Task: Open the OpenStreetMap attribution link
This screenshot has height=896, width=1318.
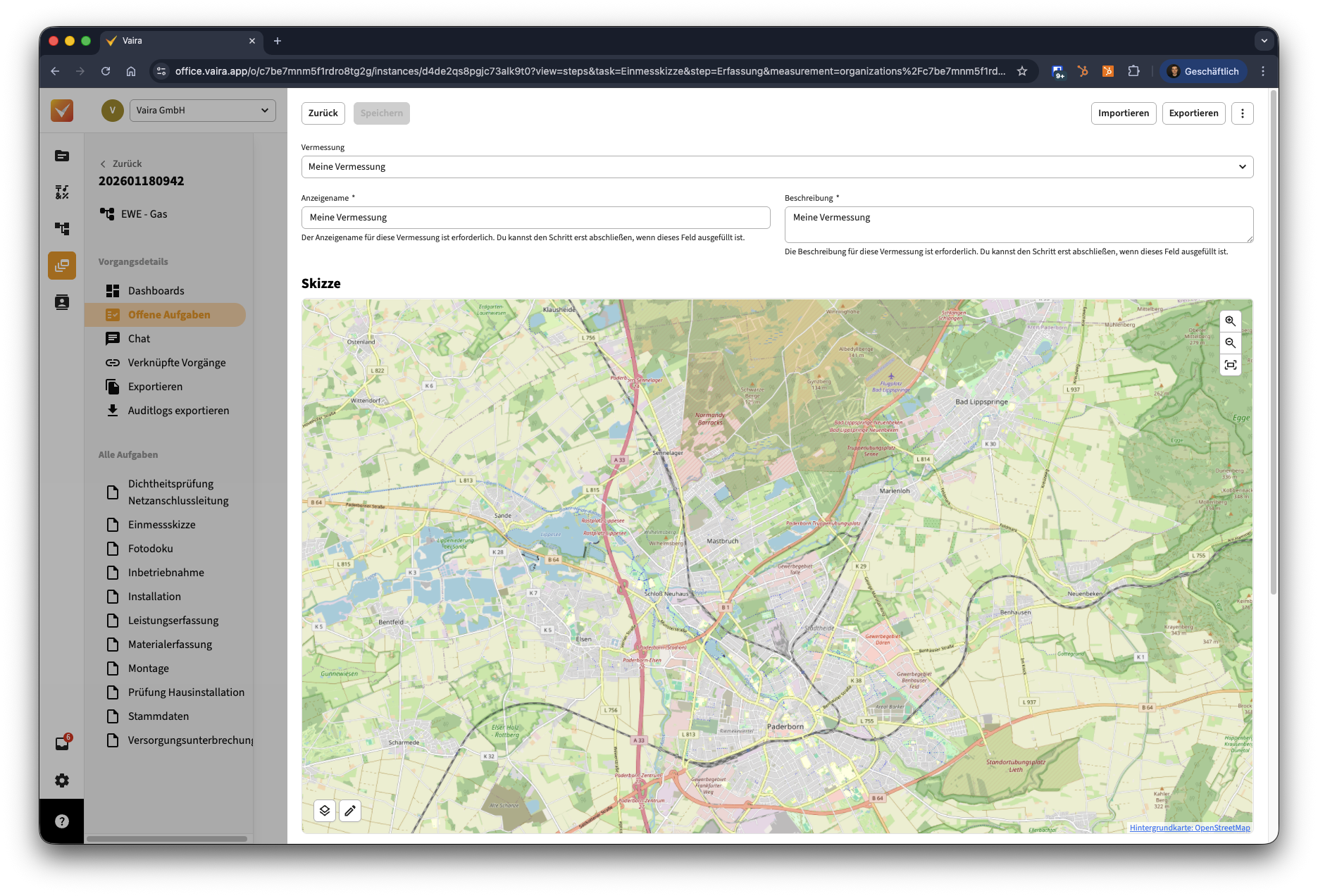Action: tap(1189, 828)
